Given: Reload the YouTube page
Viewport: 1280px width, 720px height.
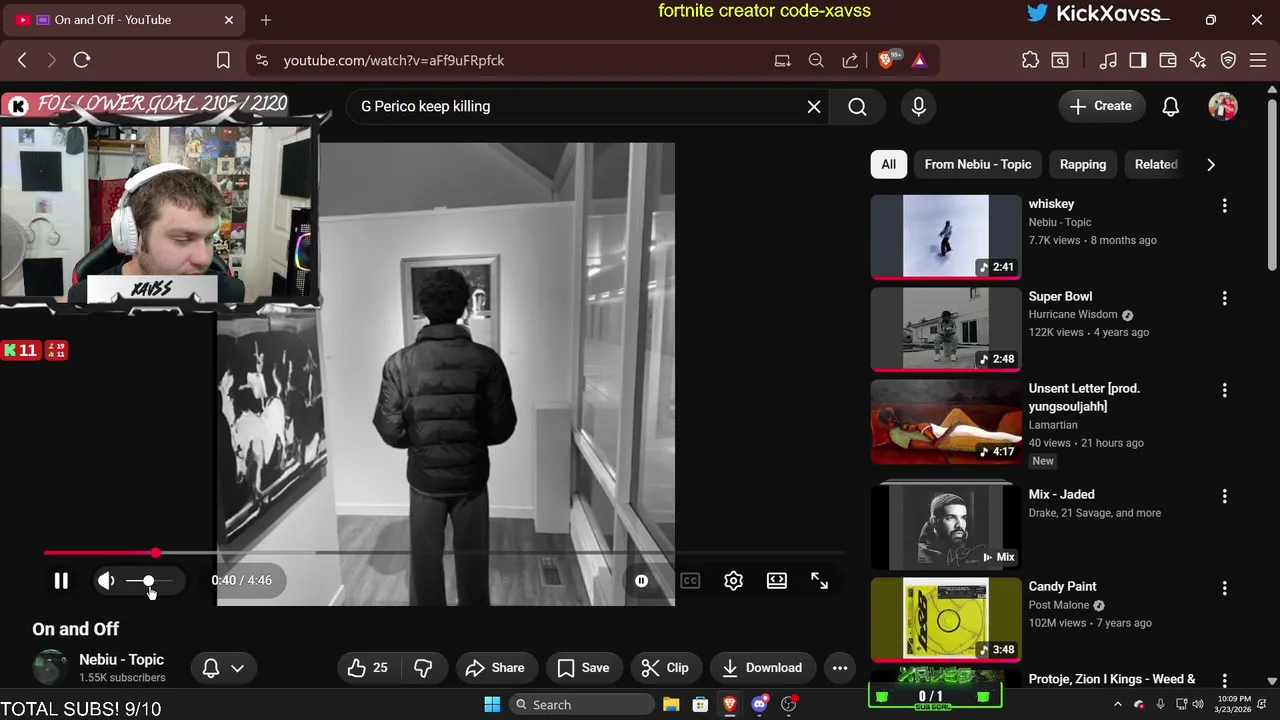Looking at the screenshot, I should (82, 60).
